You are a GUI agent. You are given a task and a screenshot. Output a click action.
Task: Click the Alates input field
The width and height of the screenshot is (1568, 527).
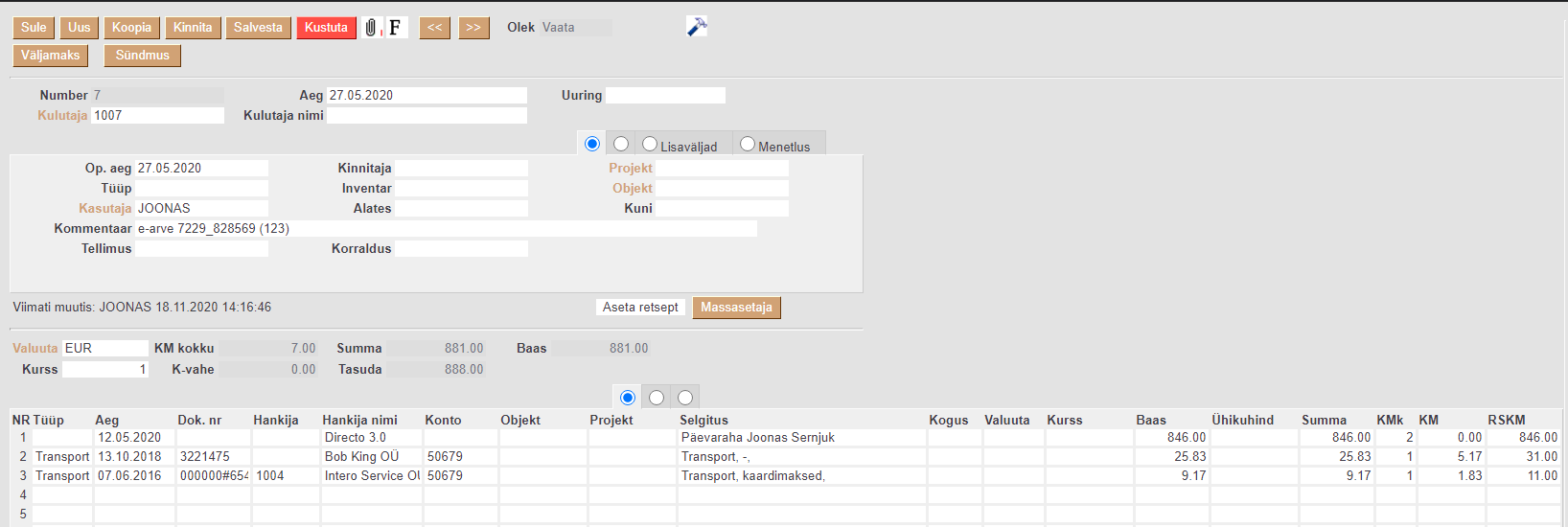(x=461, y=208)
